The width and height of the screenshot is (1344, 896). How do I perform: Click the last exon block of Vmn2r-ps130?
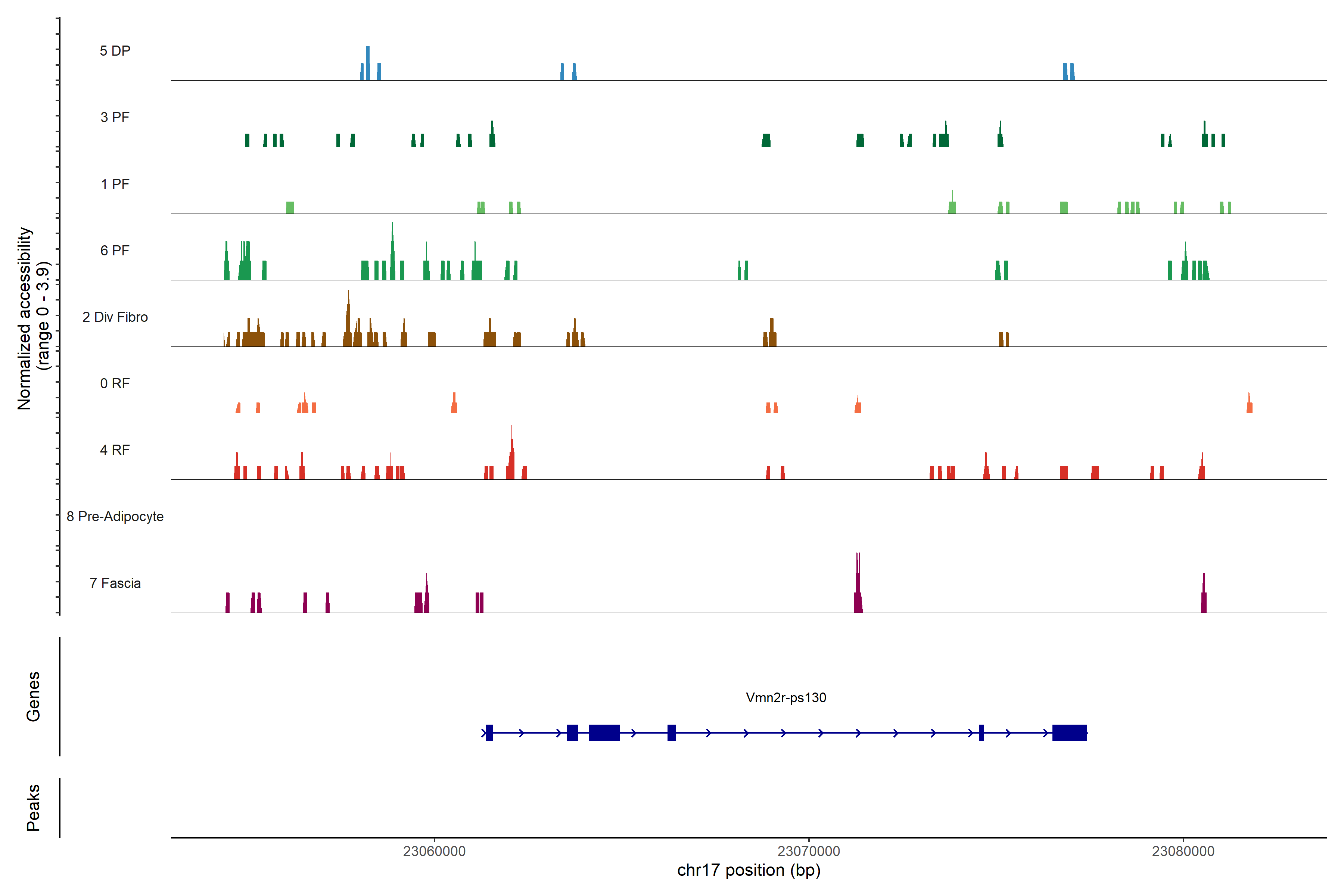pos(1069,732)
